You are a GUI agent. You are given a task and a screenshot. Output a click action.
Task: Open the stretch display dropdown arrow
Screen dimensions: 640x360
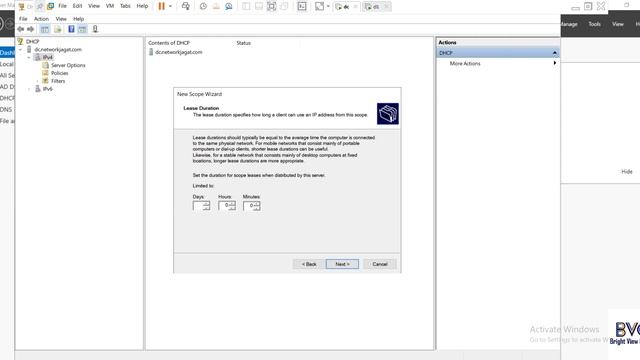tap(328, 6)
